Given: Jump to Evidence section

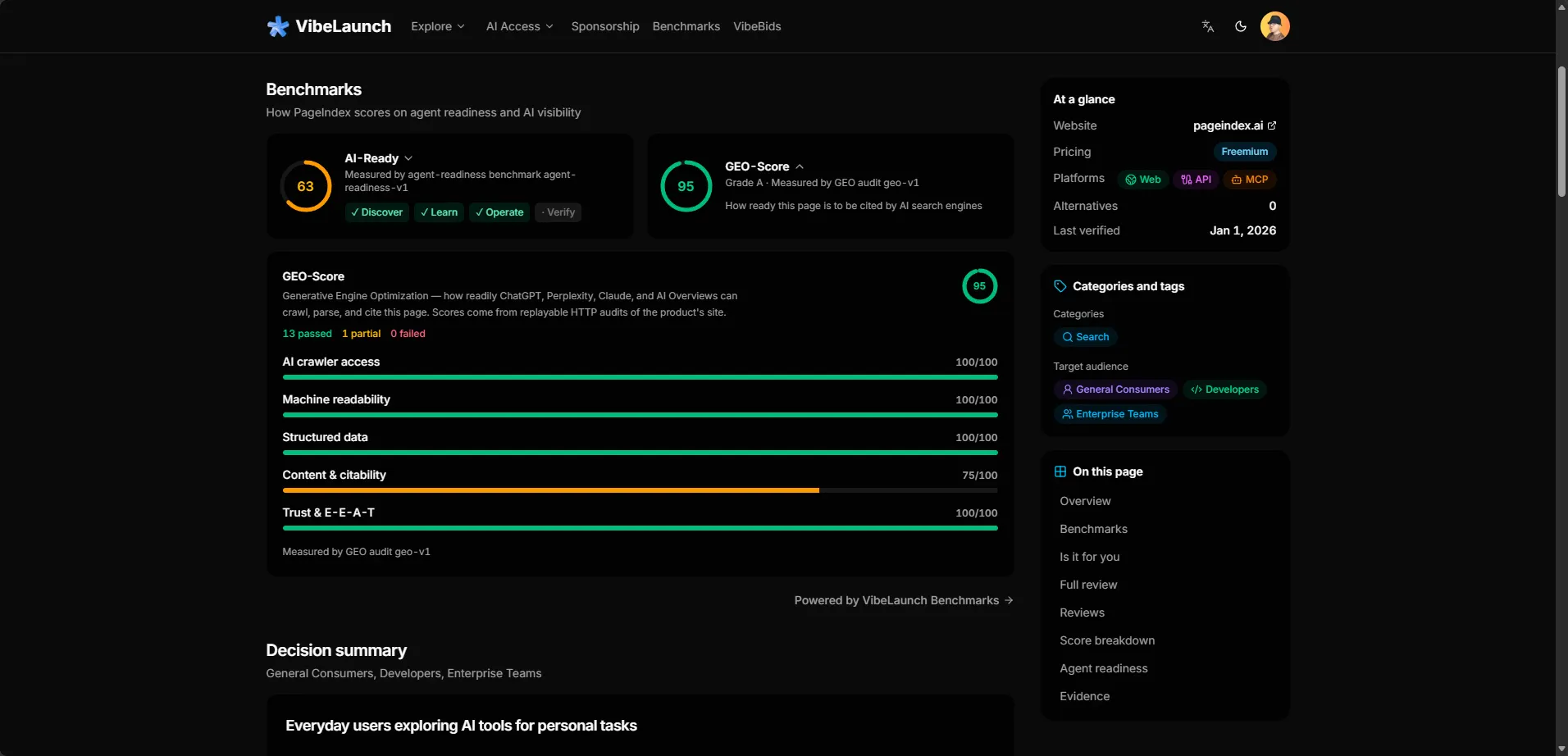Looking at the screenshot, I should click(x=1084, y=696).
